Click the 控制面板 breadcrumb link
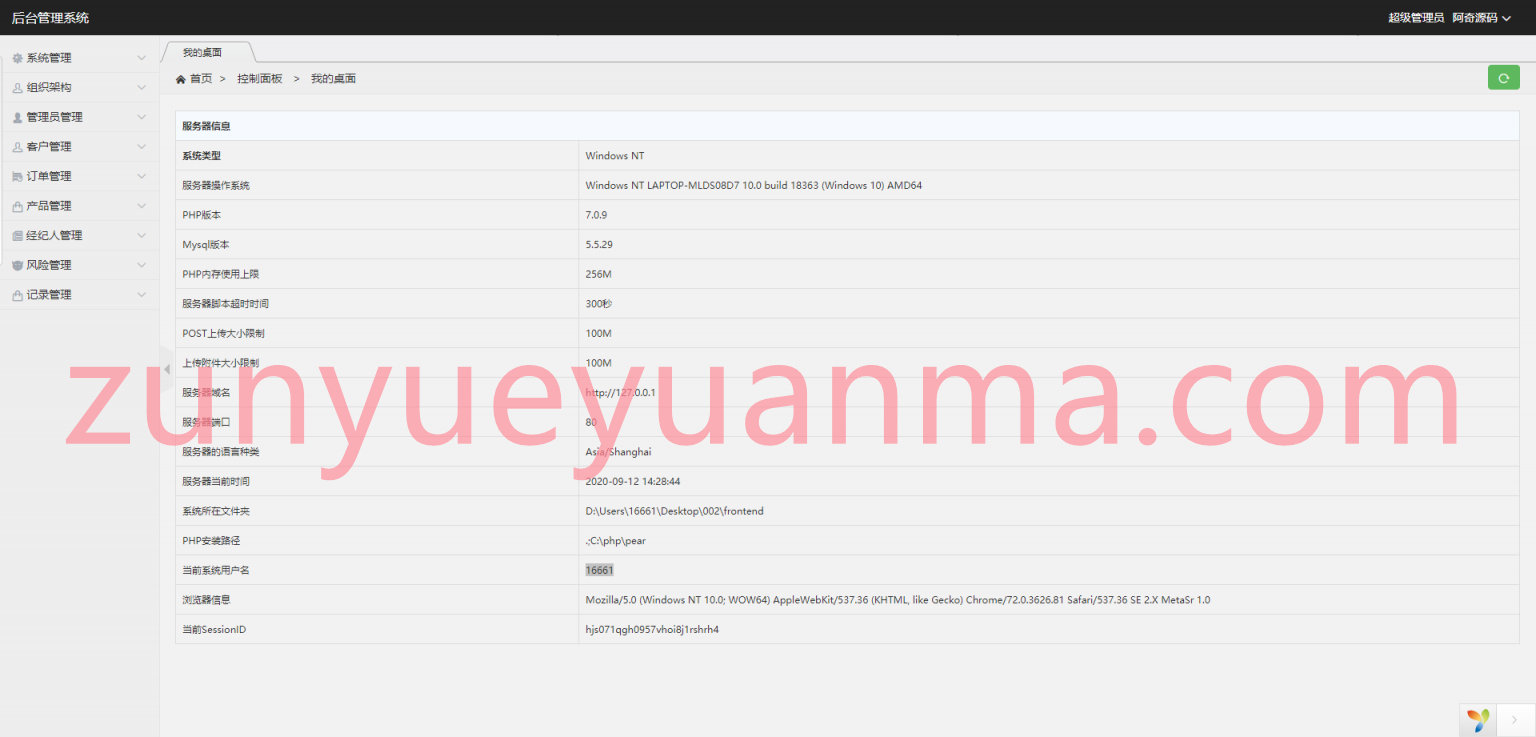Viewport: 1536px width, 737px height. [x=260, y=79]
